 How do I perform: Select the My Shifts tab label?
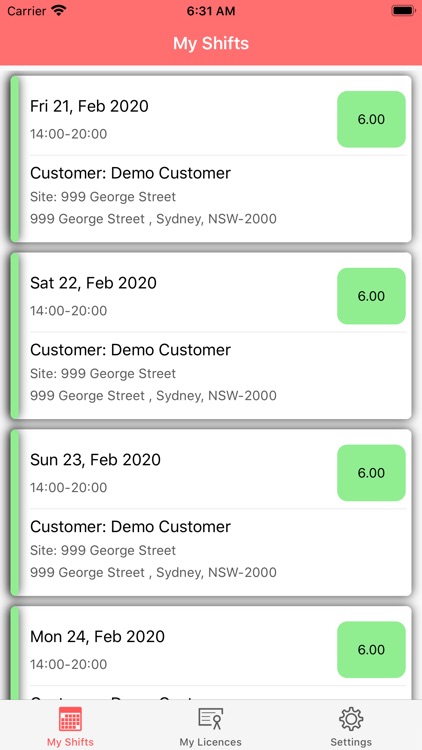[x=70, y=742]
